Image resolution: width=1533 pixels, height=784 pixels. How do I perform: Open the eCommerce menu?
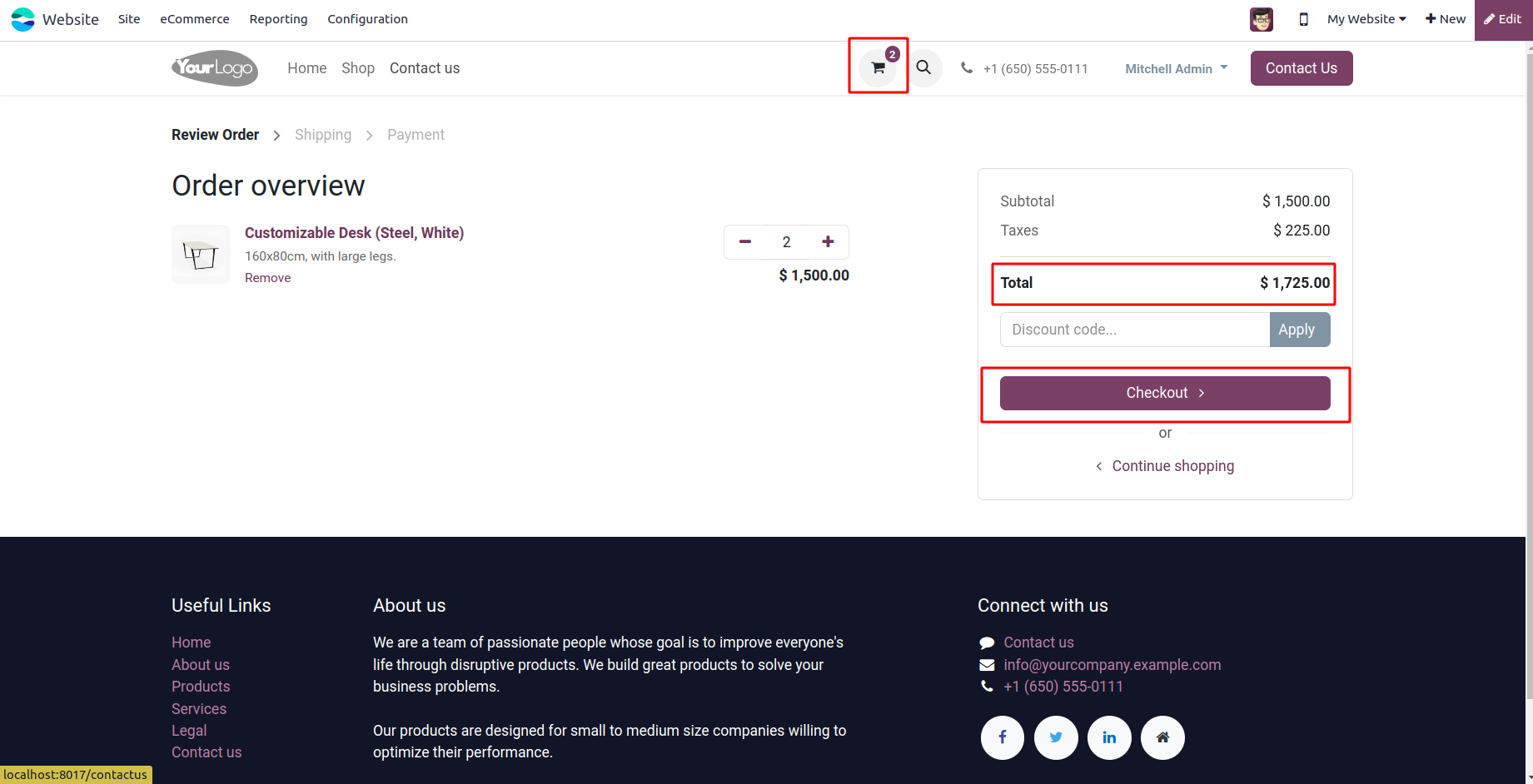tap(194, 19)
